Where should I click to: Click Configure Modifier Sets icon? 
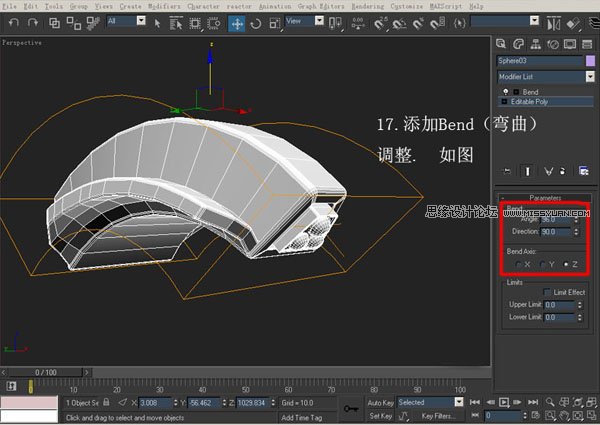[583, 171]
